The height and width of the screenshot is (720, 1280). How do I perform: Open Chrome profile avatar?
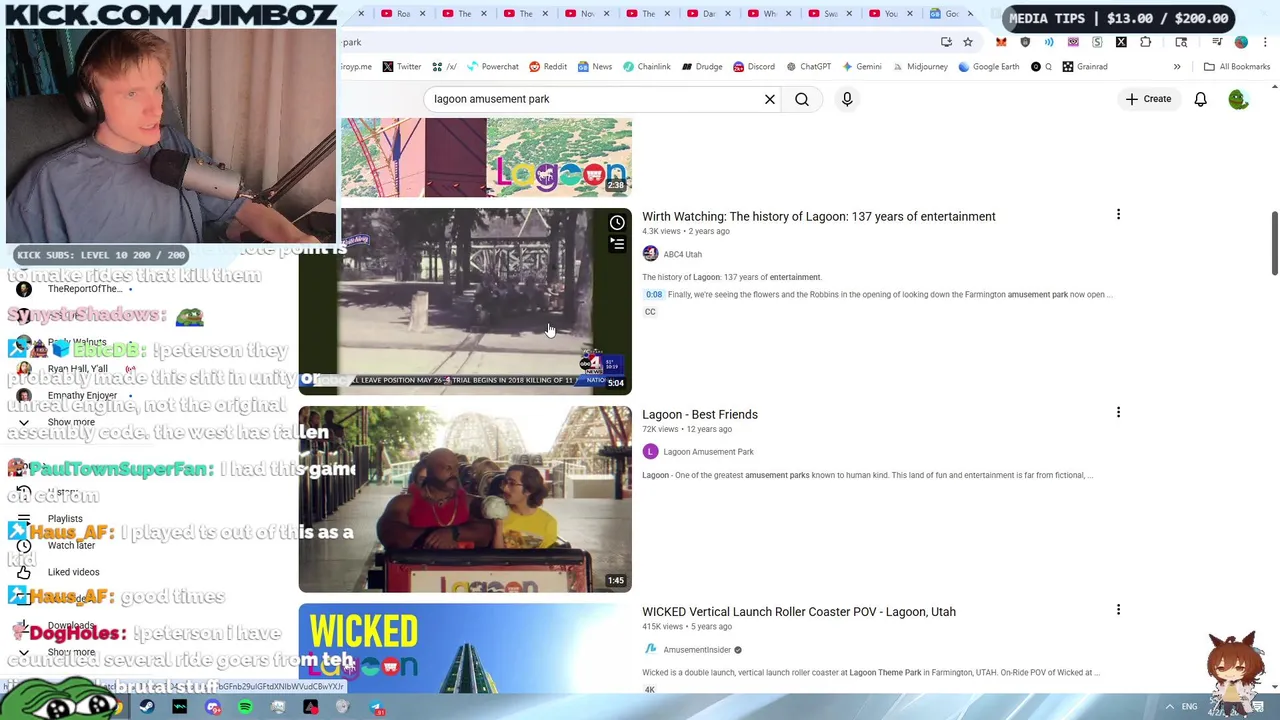click(1241, 42)
